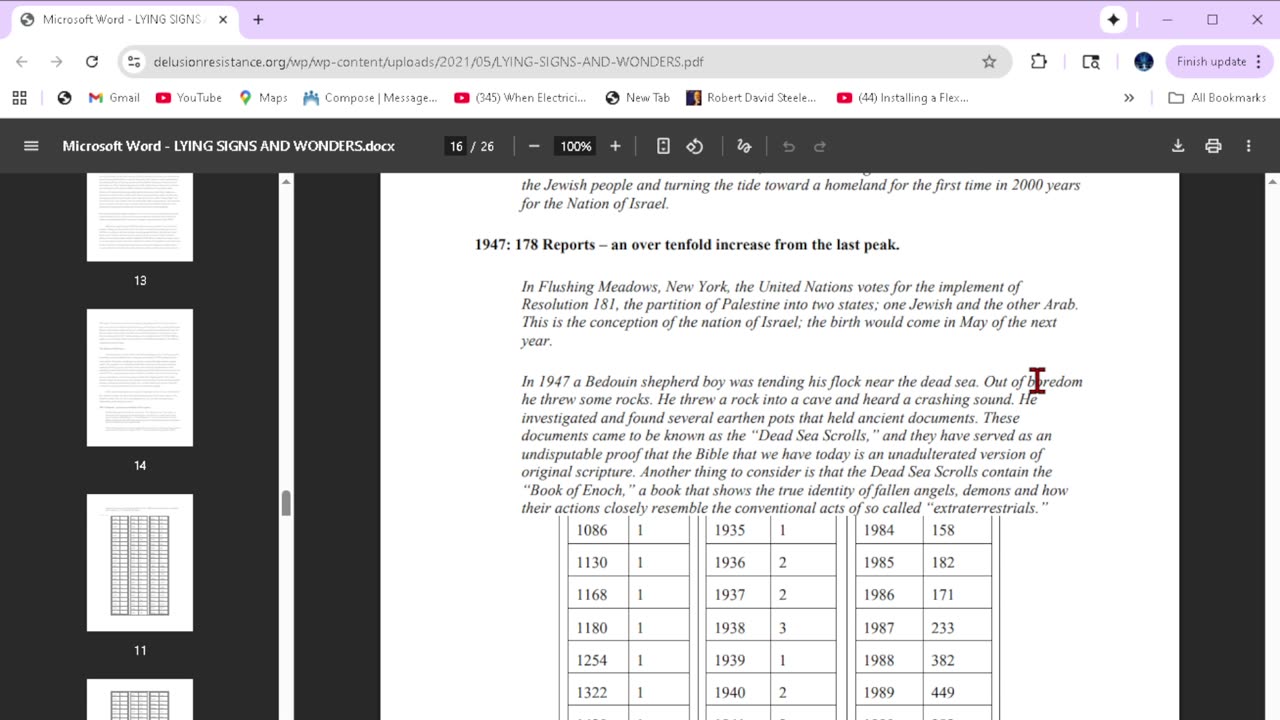The image size is (1280, 720).
Task: Click the Finish update button
Action: [x=1219, y=61]
